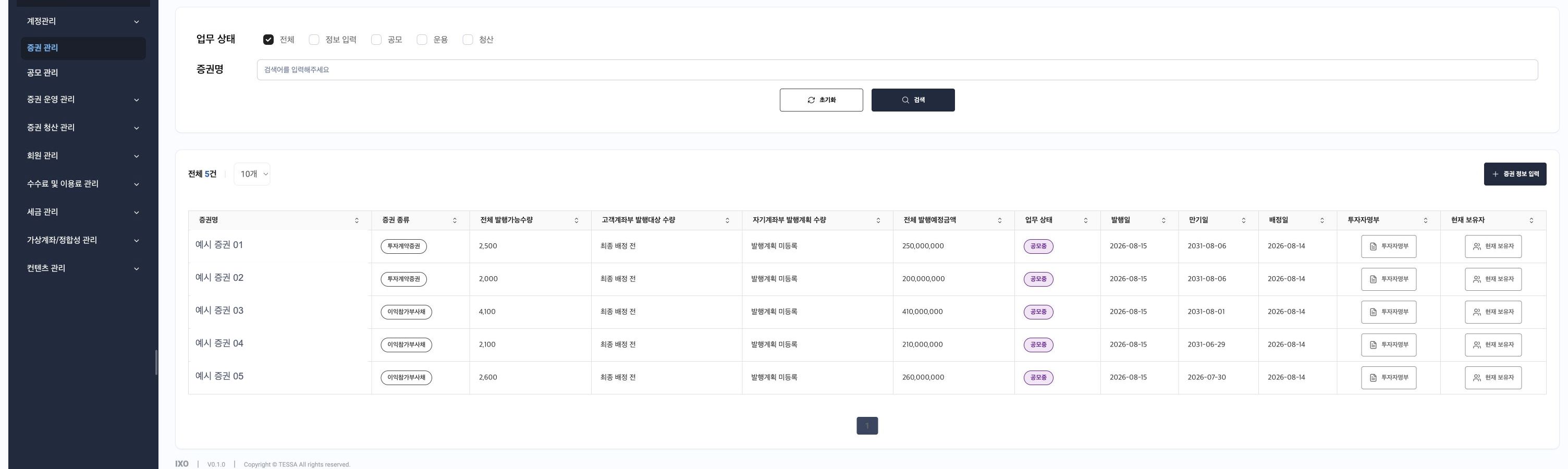
Task: Click the 증권 정보 입력 button
Action: pos(1515,174)
